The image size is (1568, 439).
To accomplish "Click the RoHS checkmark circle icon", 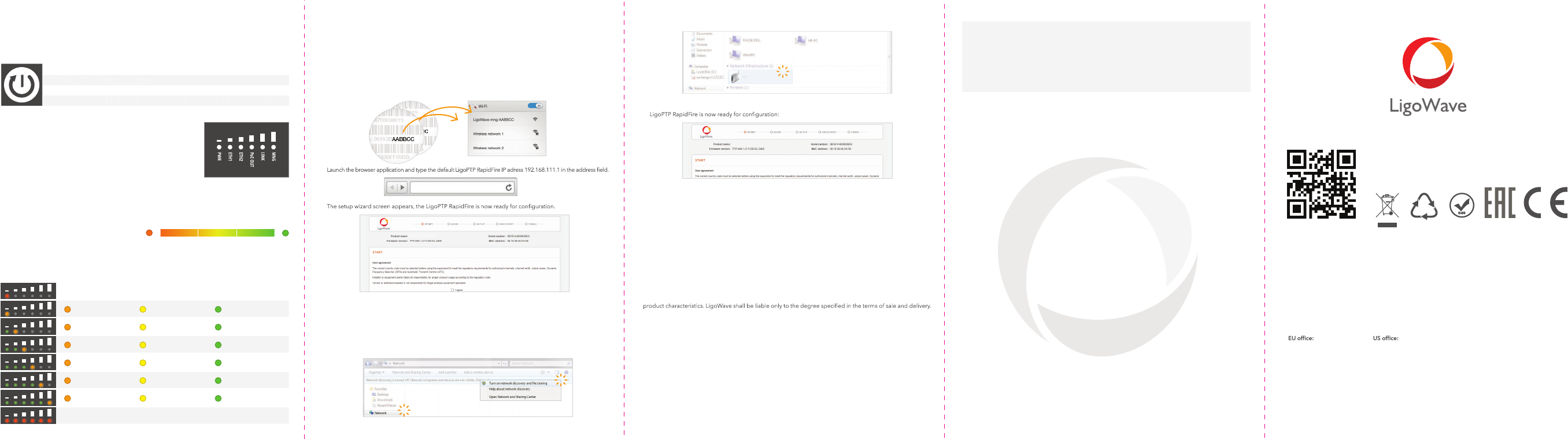I will click(x=1462, y=206).
